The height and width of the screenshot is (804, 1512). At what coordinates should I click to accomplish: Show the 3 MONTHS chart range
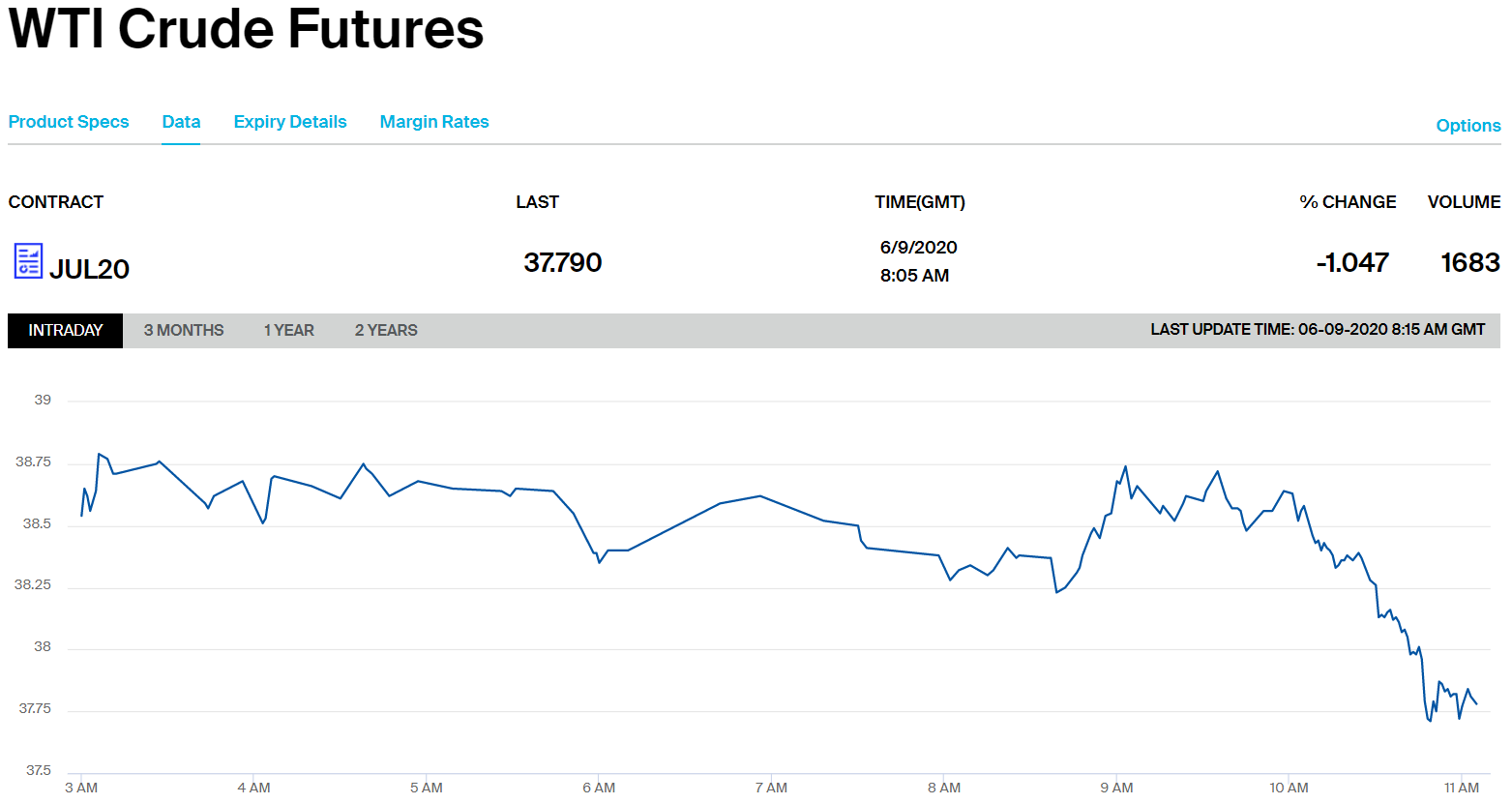pyautogui.click(x=184, y=331)
